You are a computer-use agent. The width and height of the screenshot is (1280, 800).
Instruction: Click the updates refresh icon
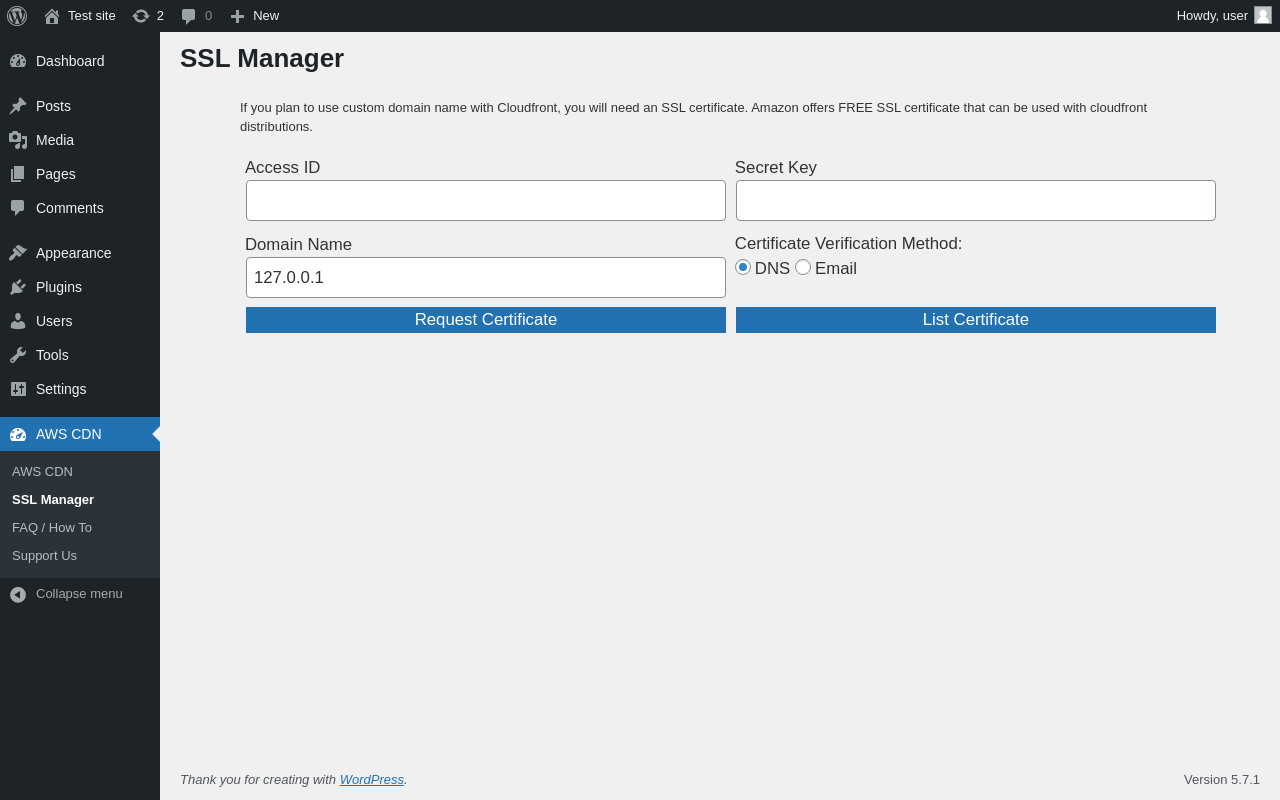click(x=141, y=16)
